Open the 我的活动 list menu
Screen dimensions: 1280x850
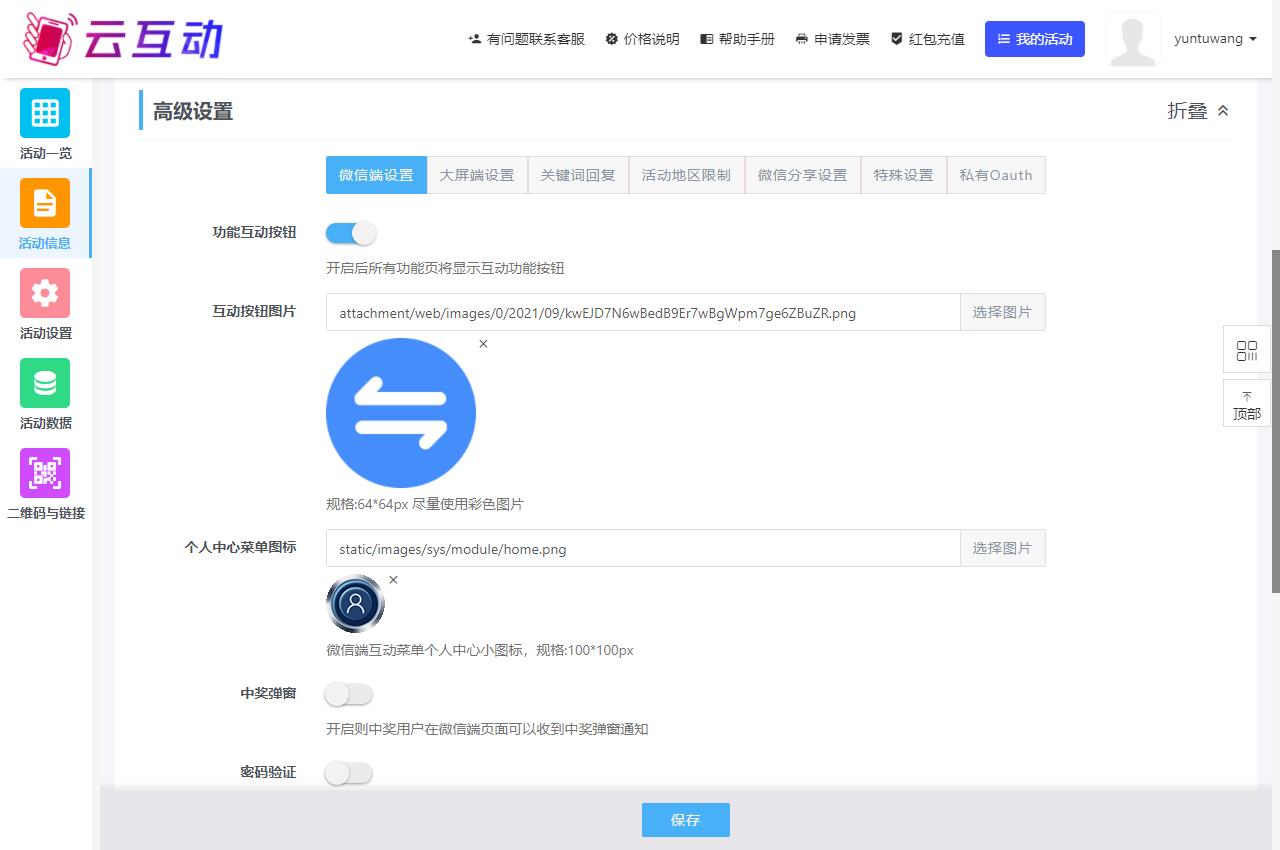(1034, 39)
